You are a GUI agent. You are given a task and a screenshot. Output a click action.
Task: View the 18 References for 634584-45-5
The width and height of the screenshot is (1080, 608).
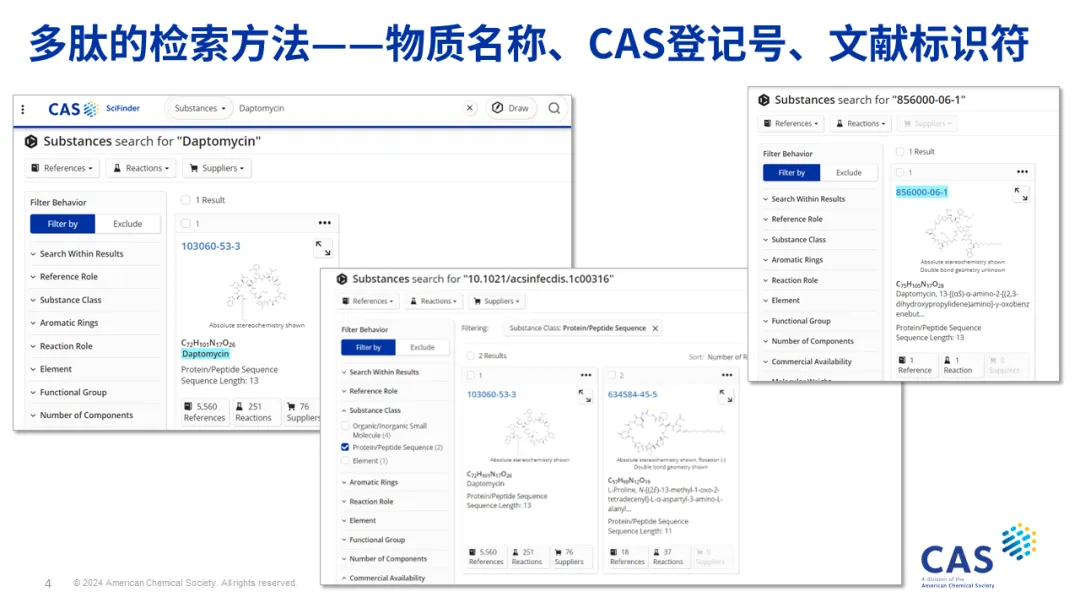(627, 556)
